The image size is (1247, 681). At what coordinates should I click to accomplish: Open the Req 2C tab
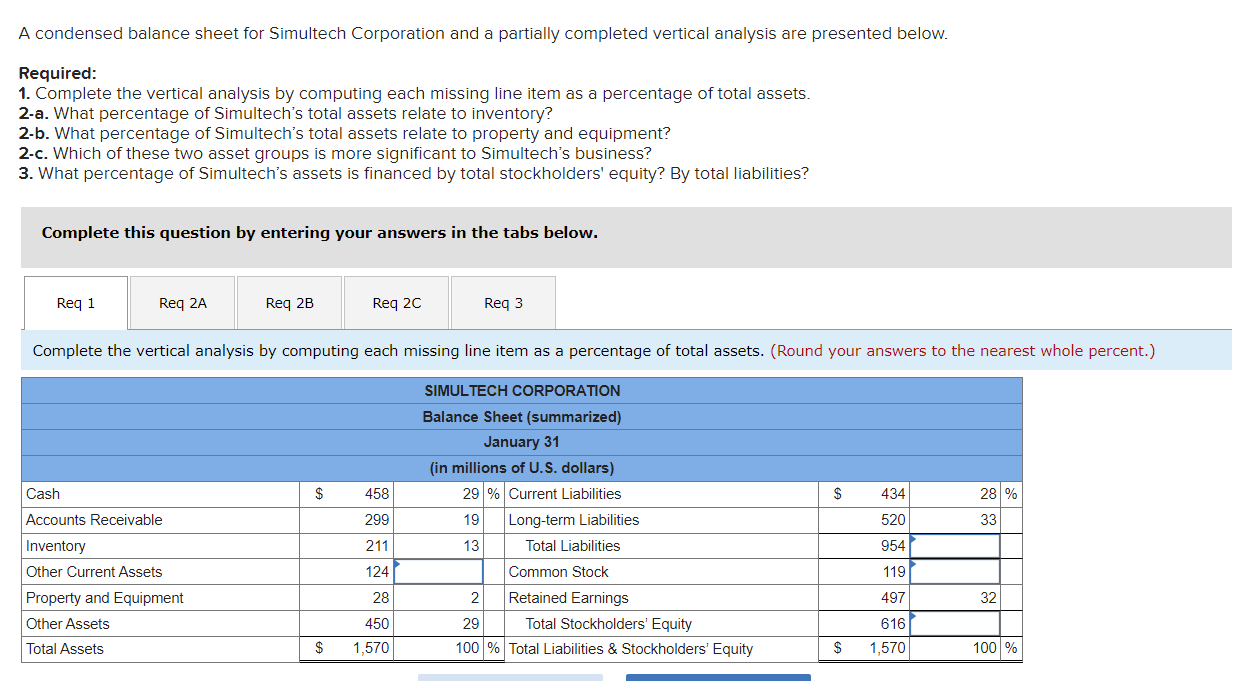point(397,303)
